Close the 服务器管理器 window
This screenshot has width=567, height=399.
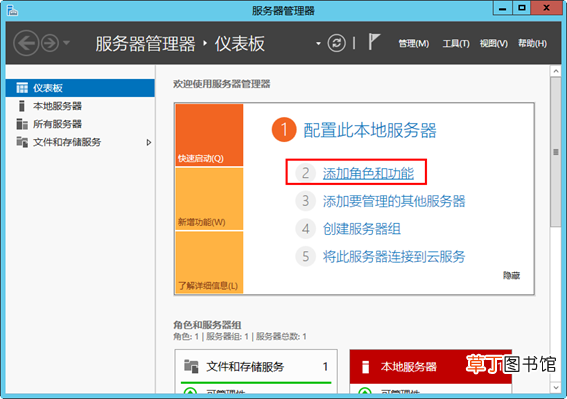(x=546, y=8)
